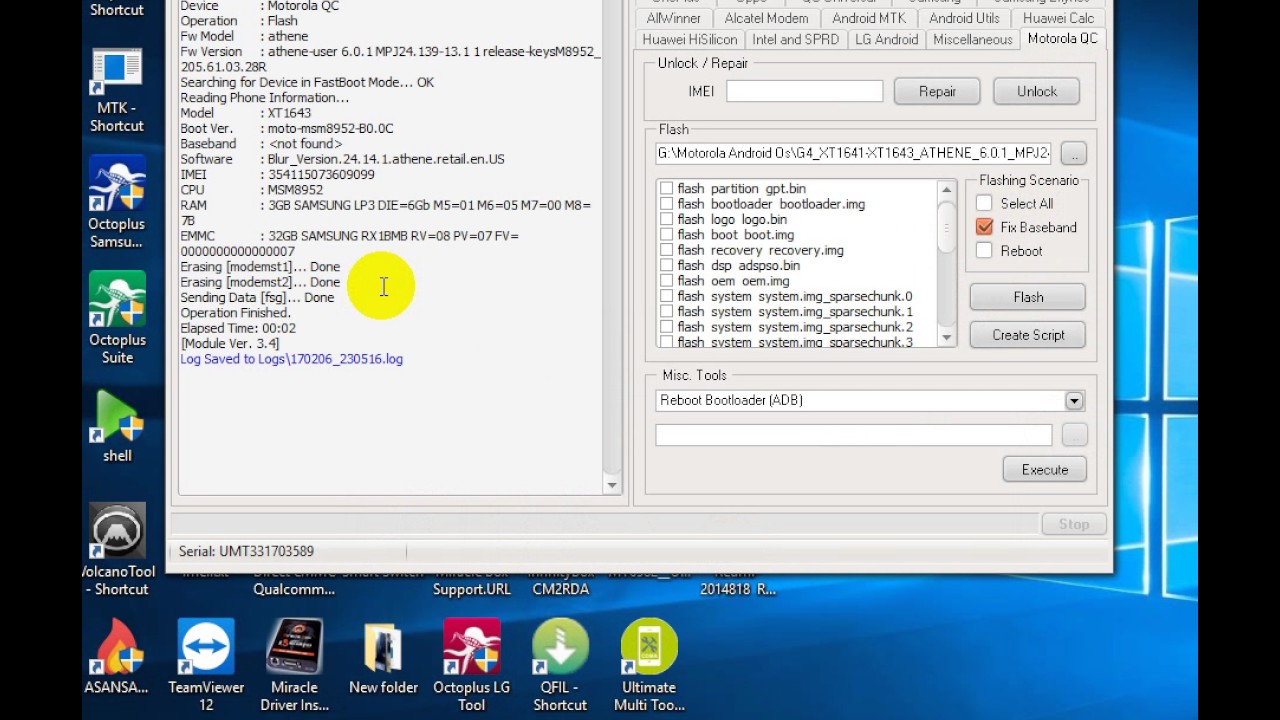Screen dimensions: 1280x720
Task: Switch to Android MTK tab
Action: [869, 18]
